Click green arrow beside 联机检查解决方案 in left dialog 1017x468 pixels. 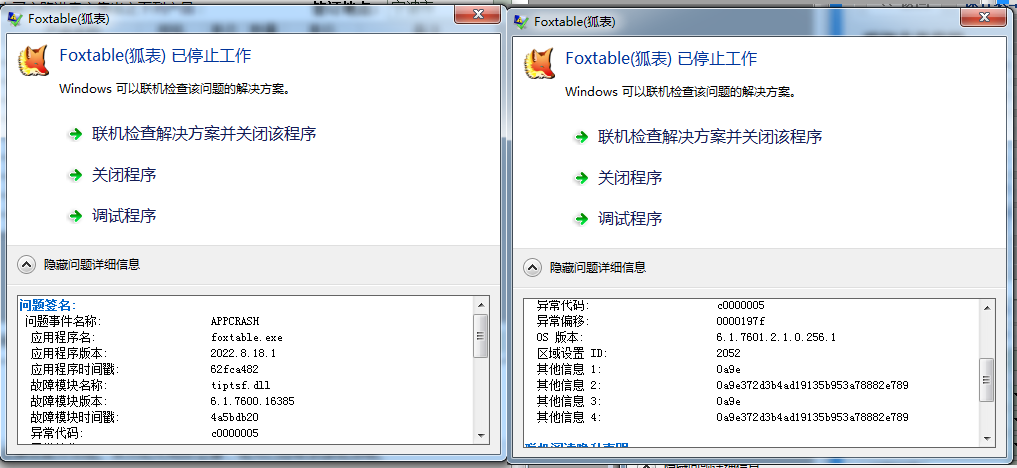77,134
